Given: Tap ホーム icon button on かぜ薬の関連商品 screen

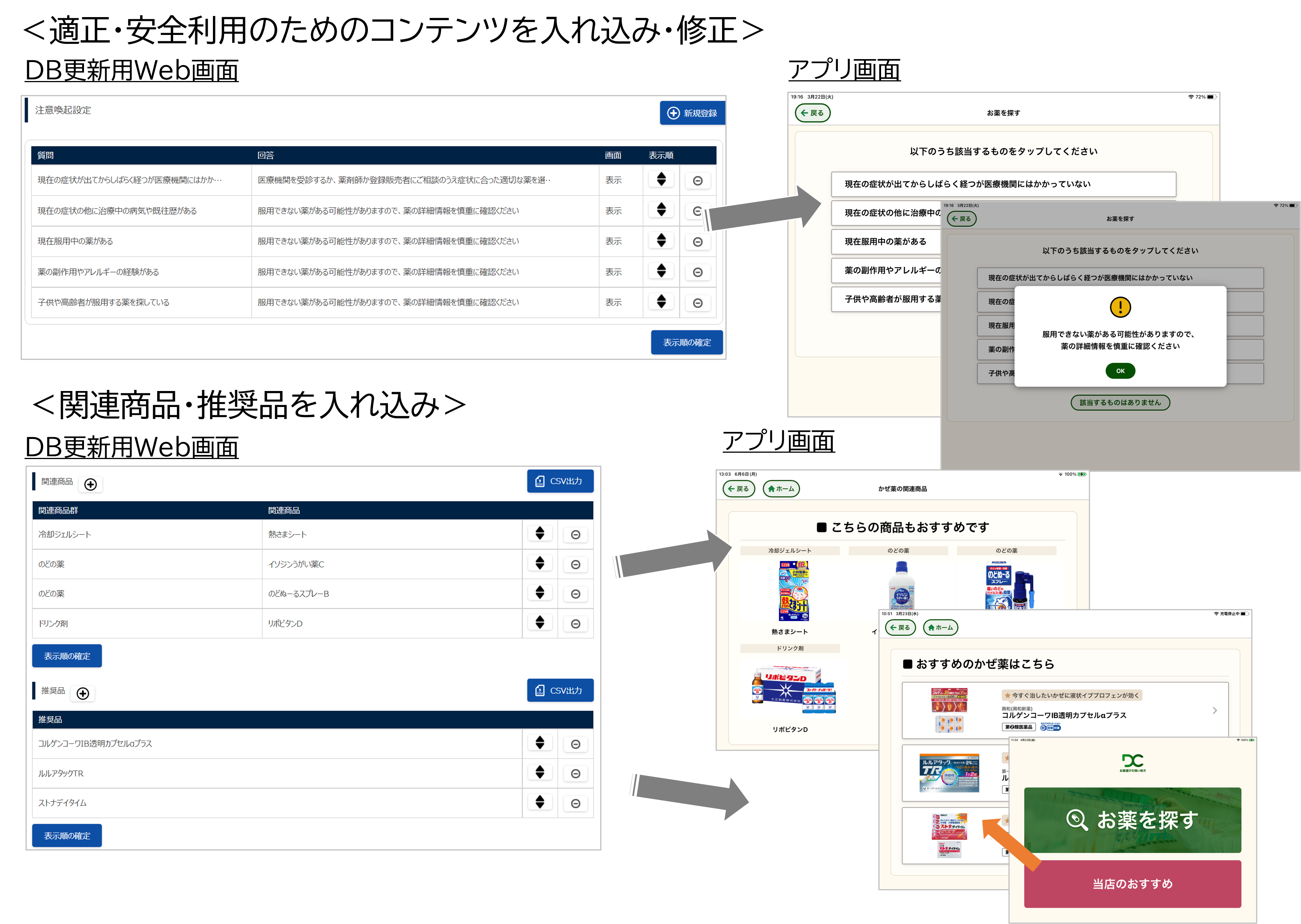Looking at the screenshot, I should pos(781,489).
